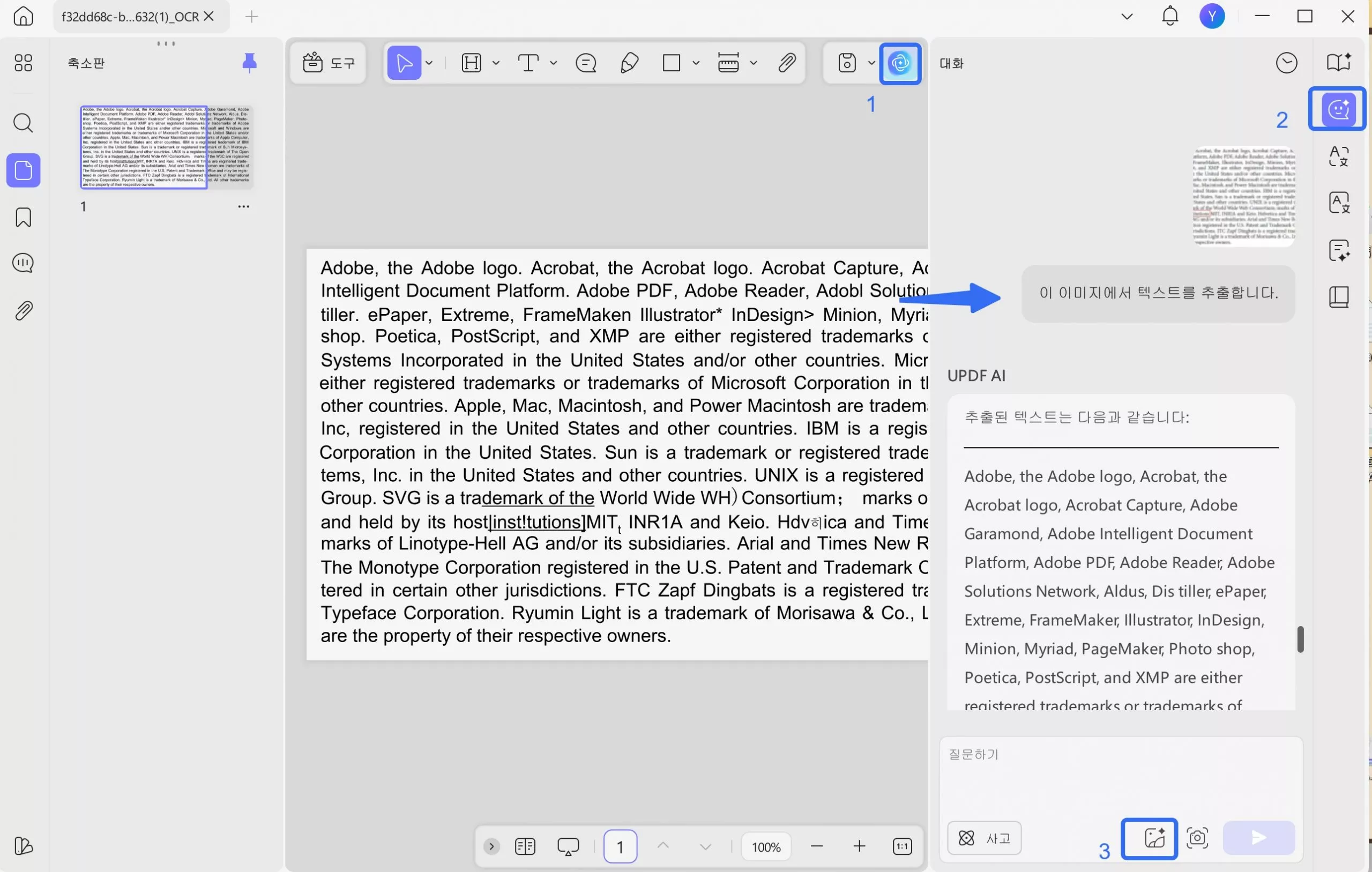Start slideshow presentation mode

click(568, 846)
